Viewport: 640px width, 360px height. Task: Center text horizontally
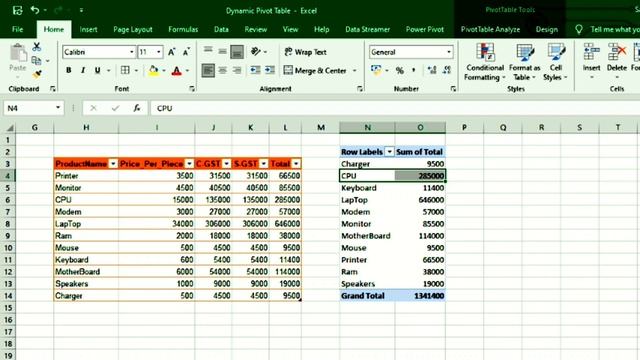pyautogui.click(x=222, y=70)
